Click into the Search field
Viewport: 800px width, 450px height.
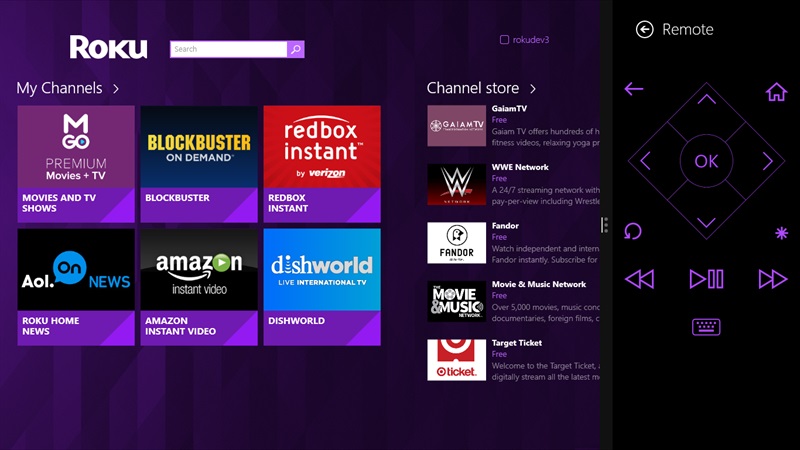[x=229, y=49]
